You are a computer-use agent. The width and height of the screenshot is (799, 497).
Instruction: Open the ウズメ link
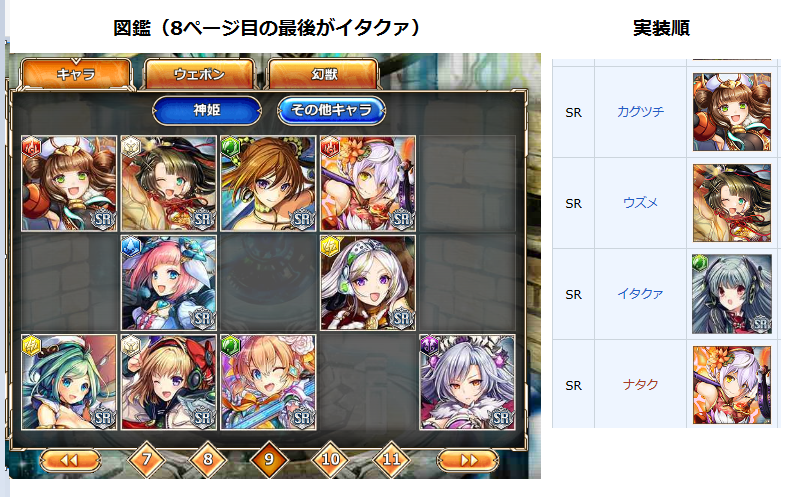[x=640, y=203]
